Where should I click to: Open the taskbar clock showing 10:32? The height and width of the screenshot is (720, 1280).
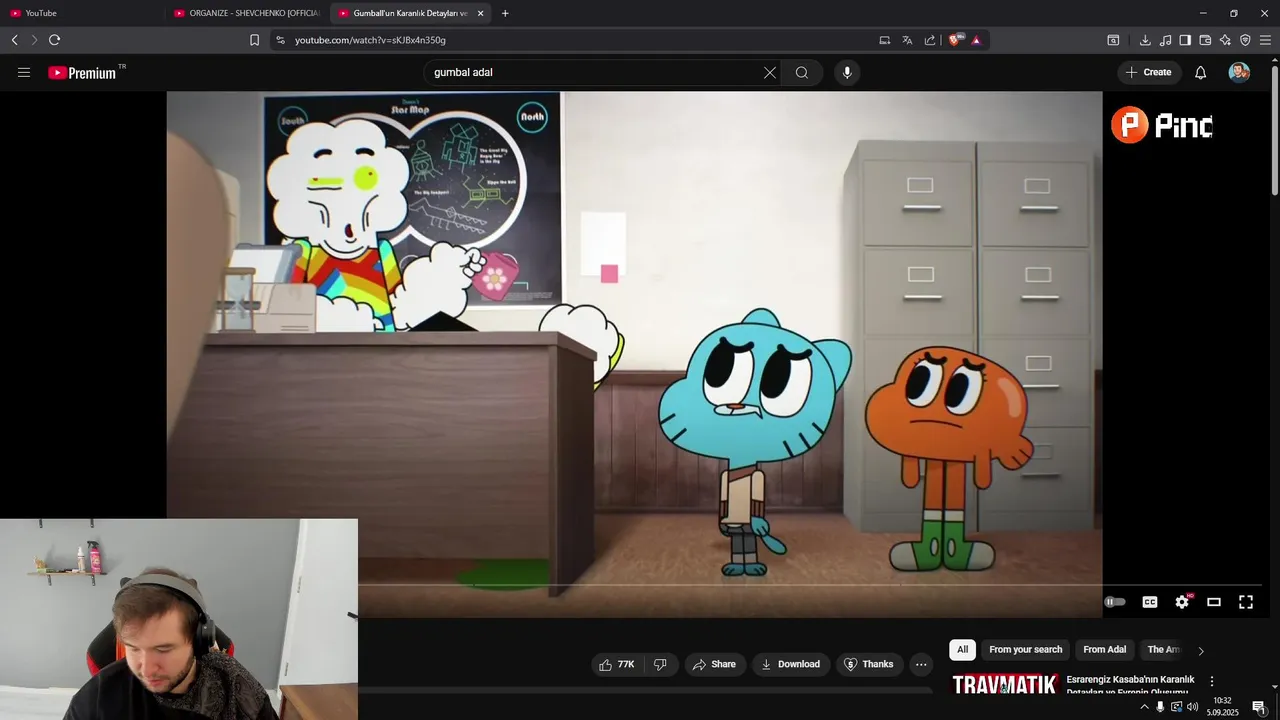pyautogui.click(x=1222, y=707)
